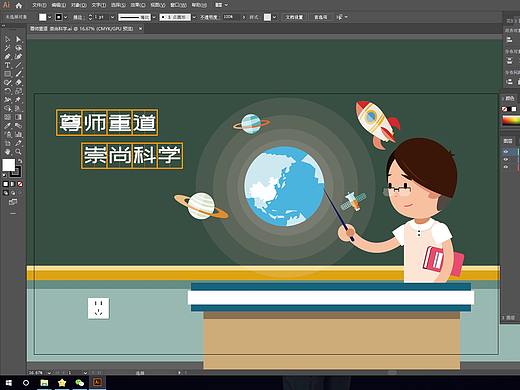Toggle visibility of the top layer
The height and width of the screenshot is (390, 520).
pos(506,152)
